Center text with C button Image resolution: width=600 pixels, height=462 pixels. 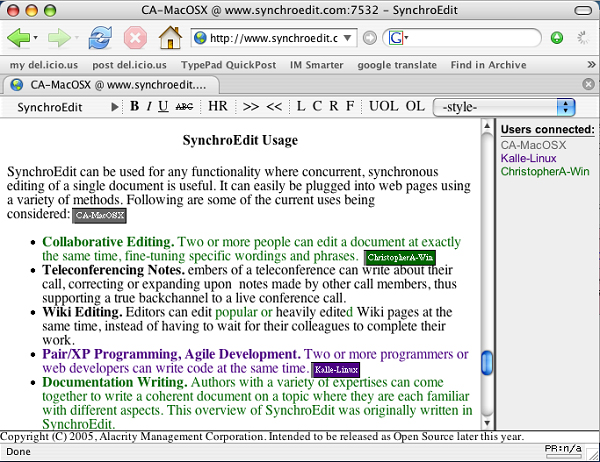[317, 106]
